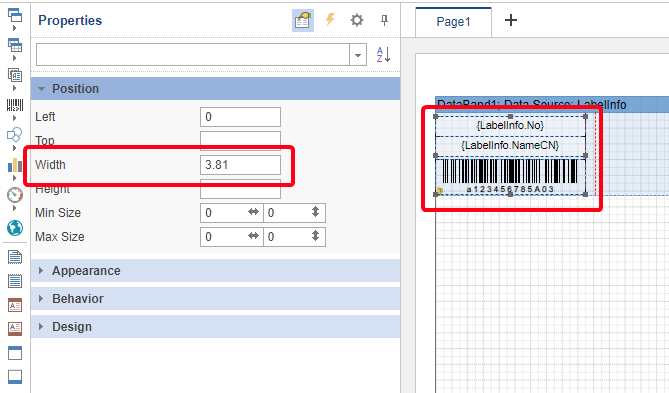The image size is (669, 393).
Task: Show events with the lightning bolt icon
Action: click(330, 20)
